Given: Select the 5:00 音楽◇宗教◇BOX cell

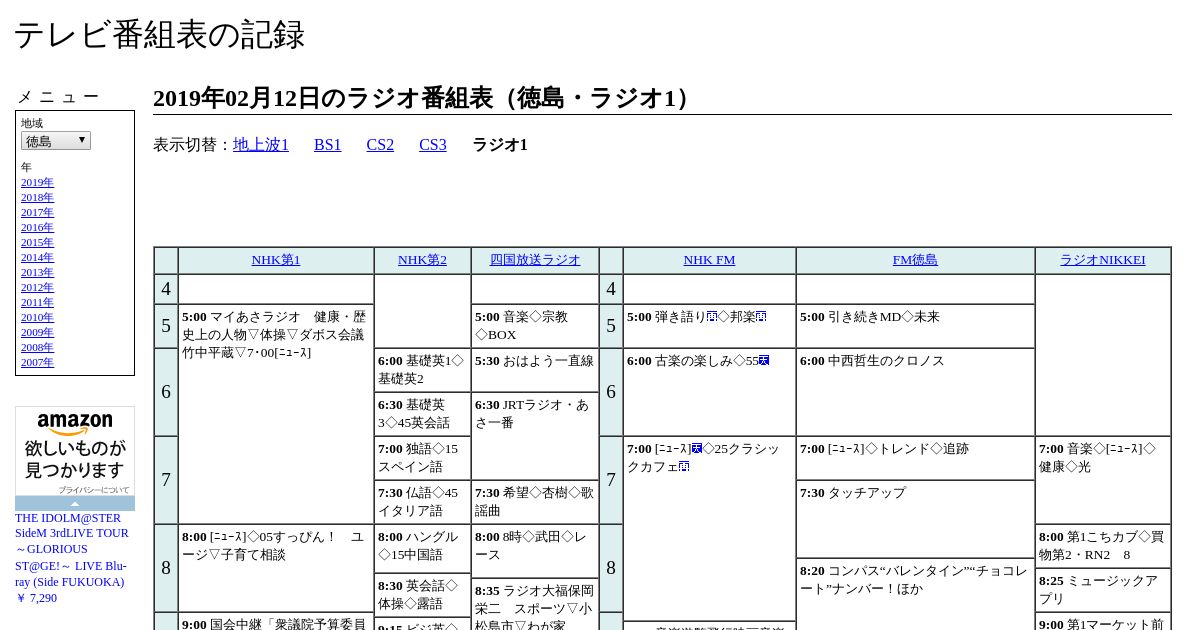Looking at the screenshot, I should click(535, 326).
